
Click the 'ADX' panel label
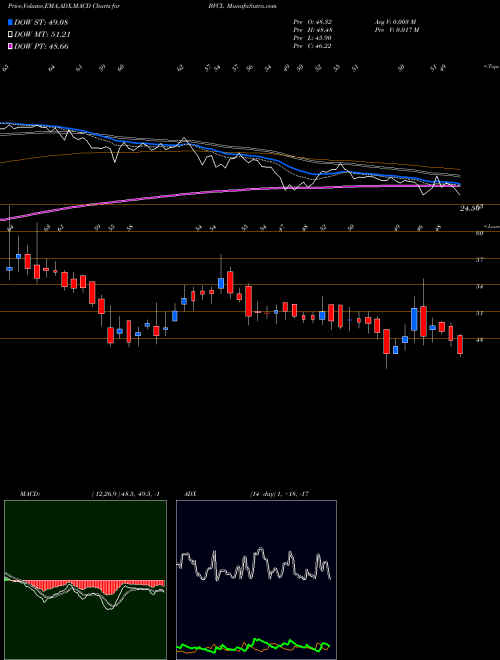pyautogui.click(x=190, y=493)
